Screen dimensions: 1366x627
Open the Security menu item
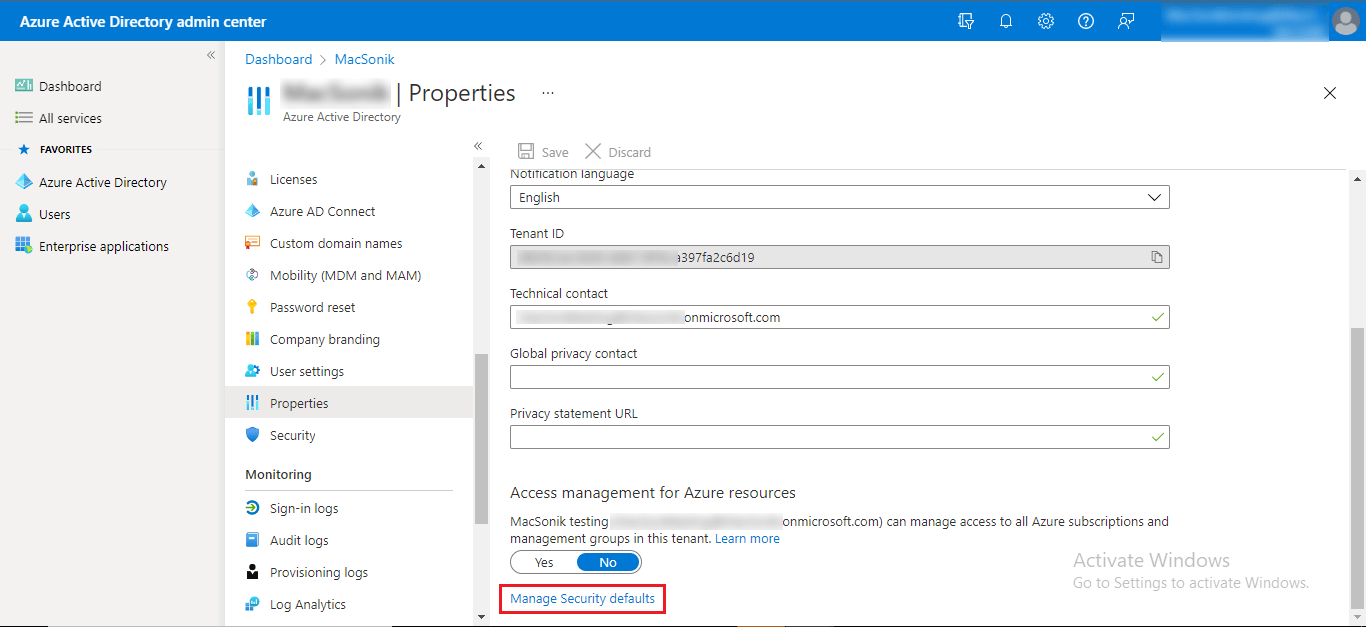292,435
